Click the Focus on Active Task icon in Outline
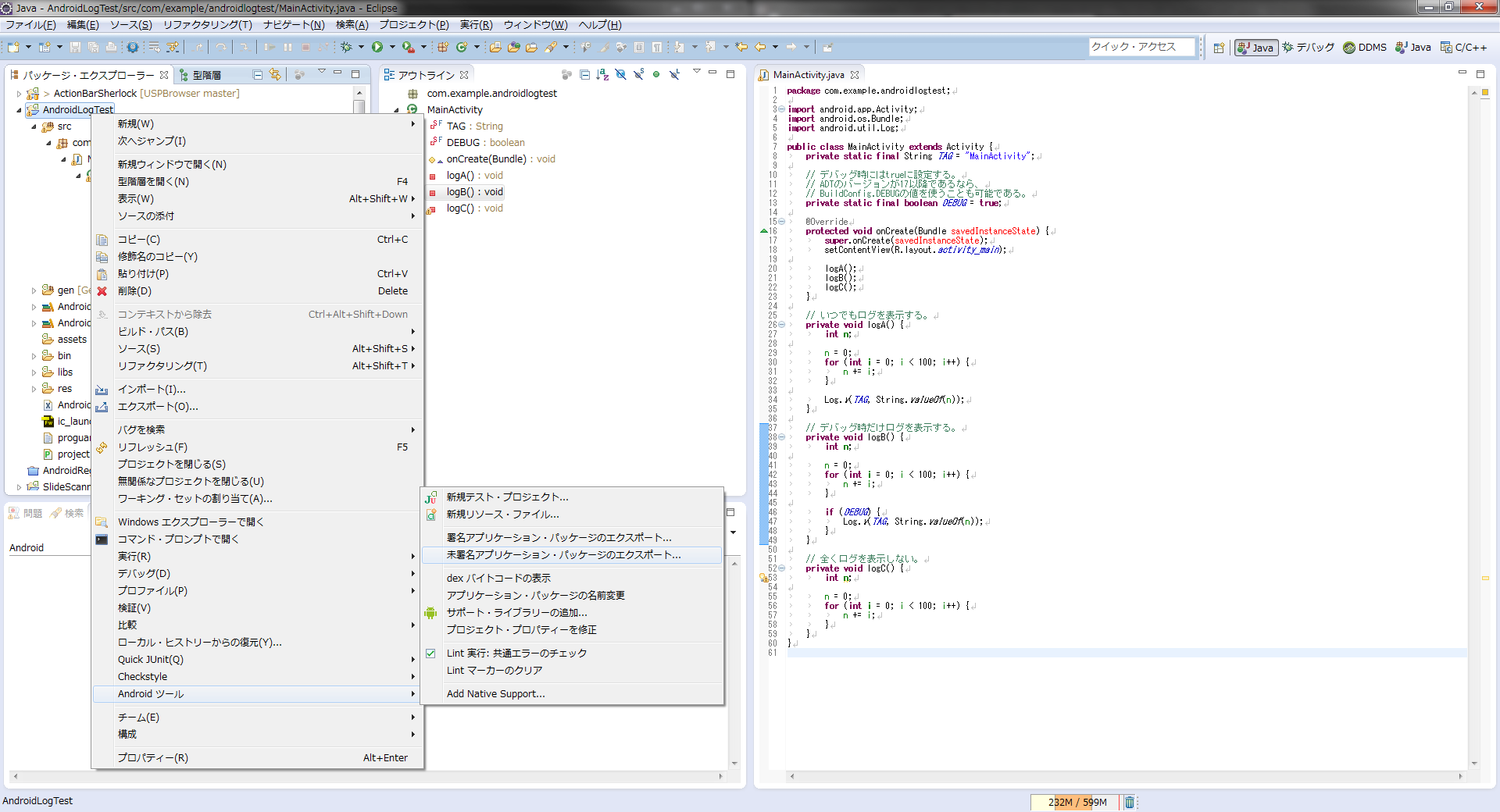The width and height of the screenshot is (1500, 812). click(567, 74)
